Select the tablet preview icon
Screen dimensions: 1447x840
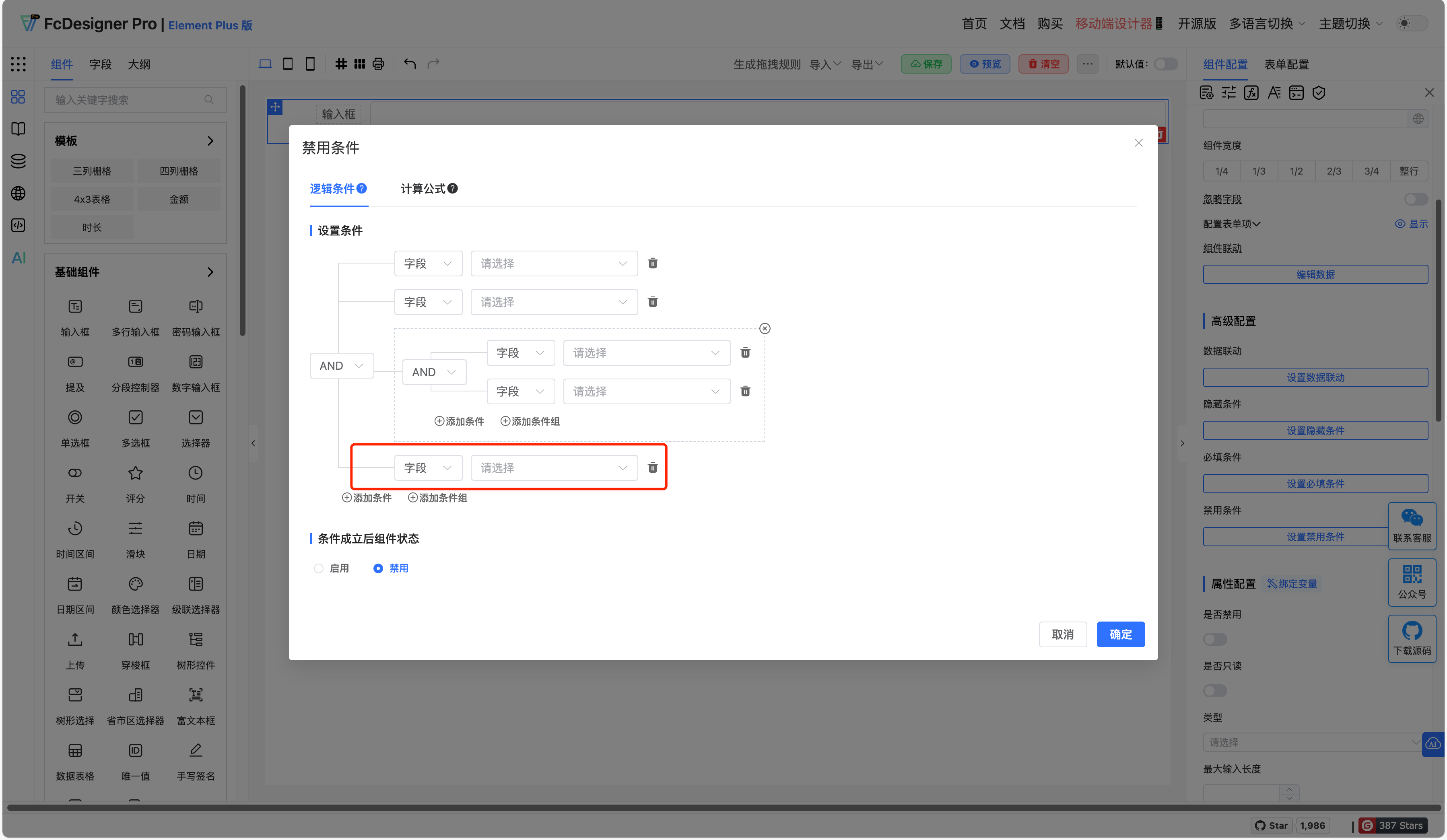pyautogui.click(x=288, y=64)
